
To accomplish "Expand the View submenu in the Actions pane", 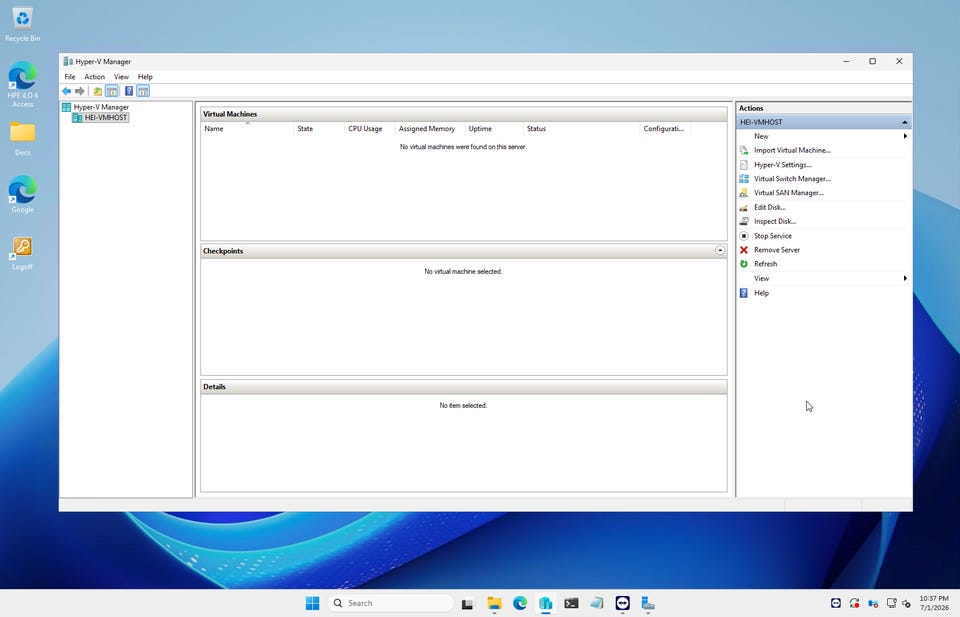I will 823,279.
